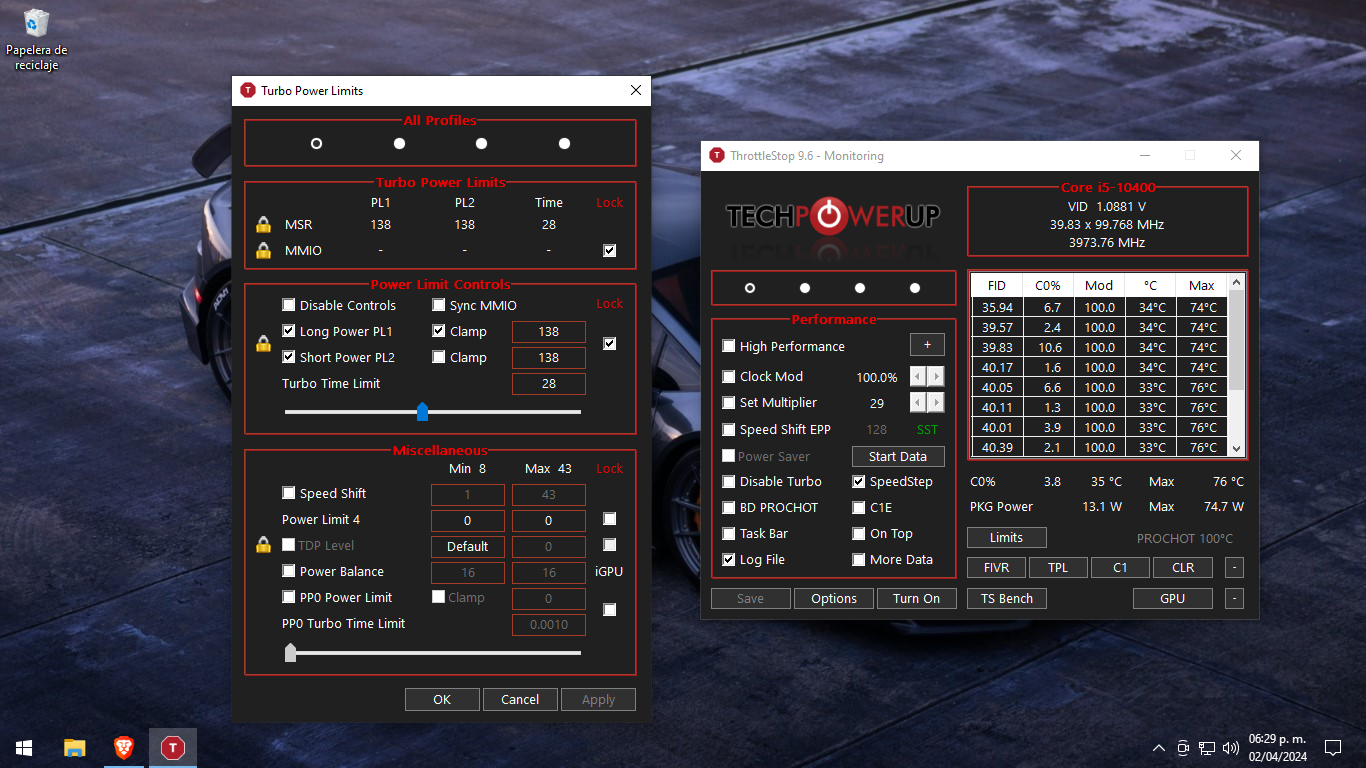1366x768 pixels.
Task: Click the lock icon beside TDP Level
Action: [x=264, y=545]
